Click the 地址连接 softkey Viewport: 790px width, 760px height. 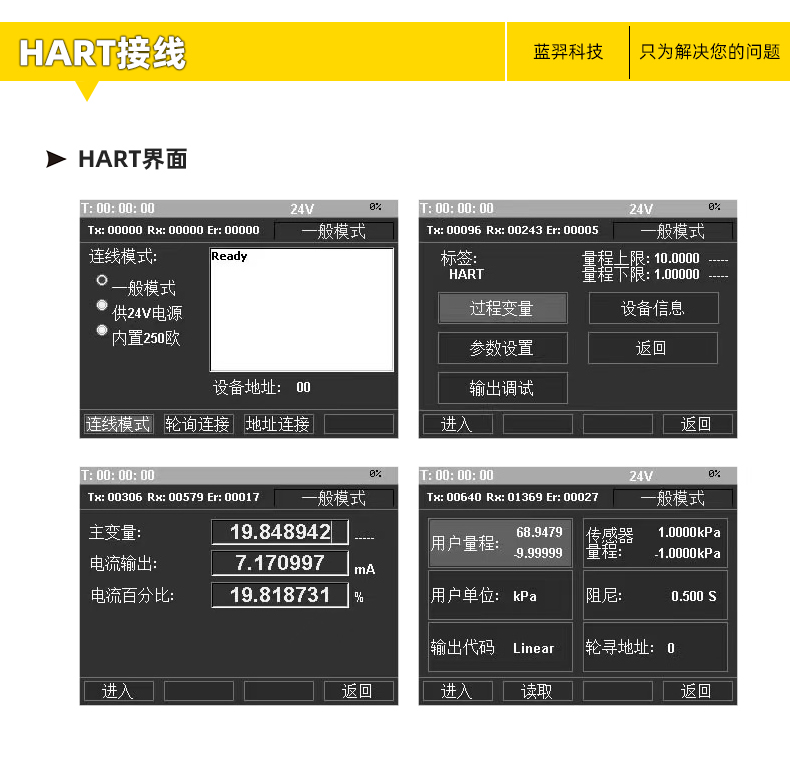pos(278,424)
